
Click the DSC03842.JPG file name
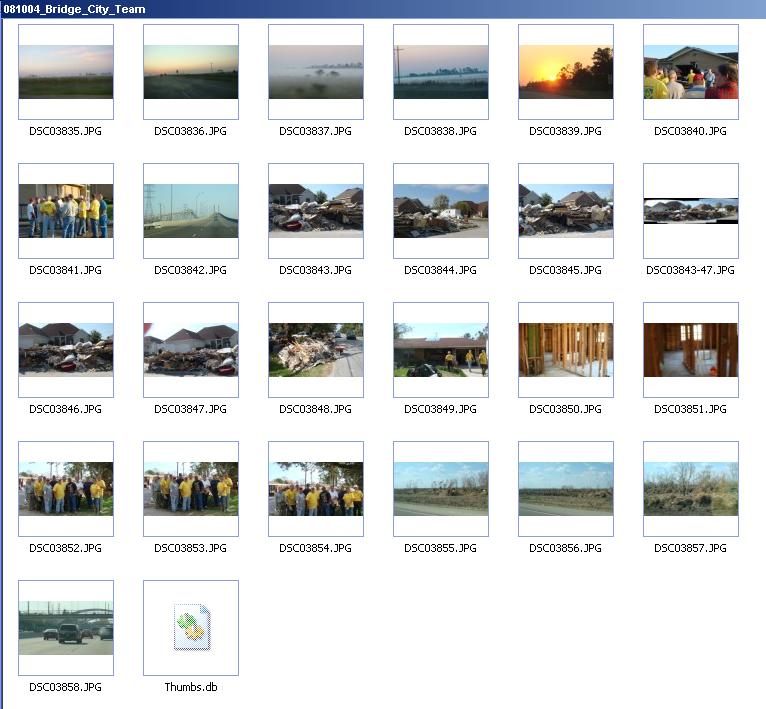tap(191, 270)
